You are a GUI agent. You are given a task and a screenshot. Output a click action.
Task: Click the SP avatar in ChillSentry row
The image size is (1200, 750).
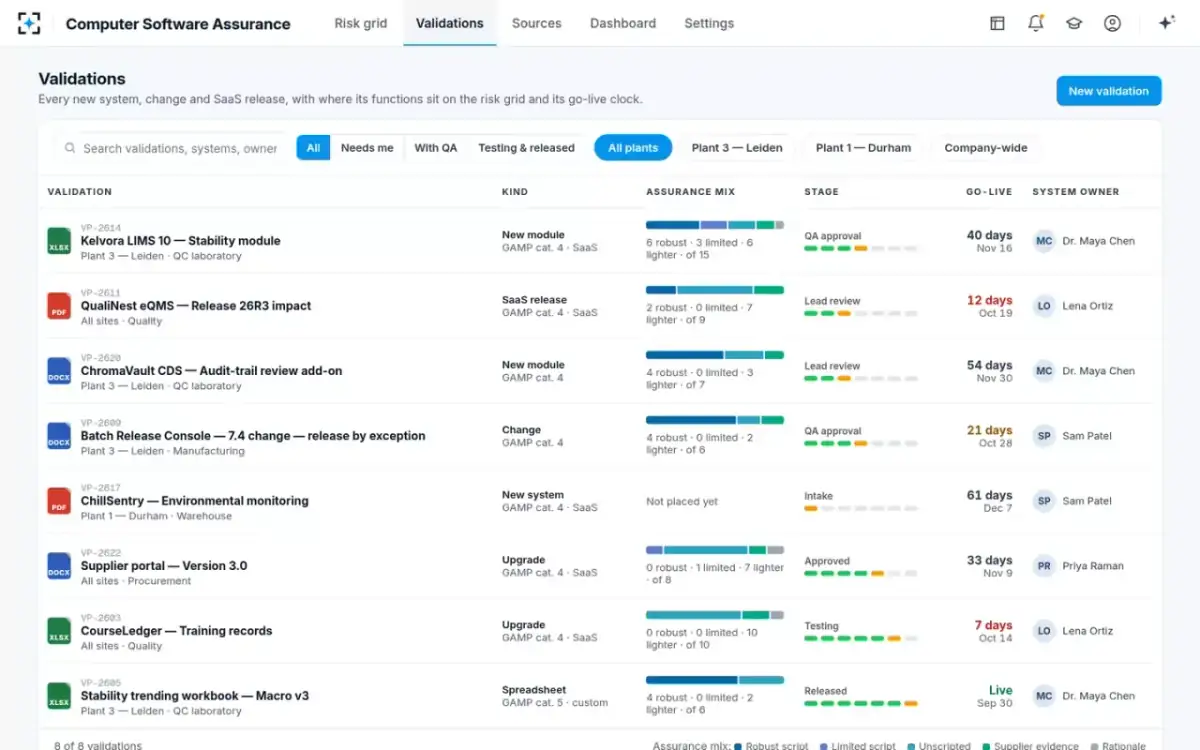pos(1044,501)
